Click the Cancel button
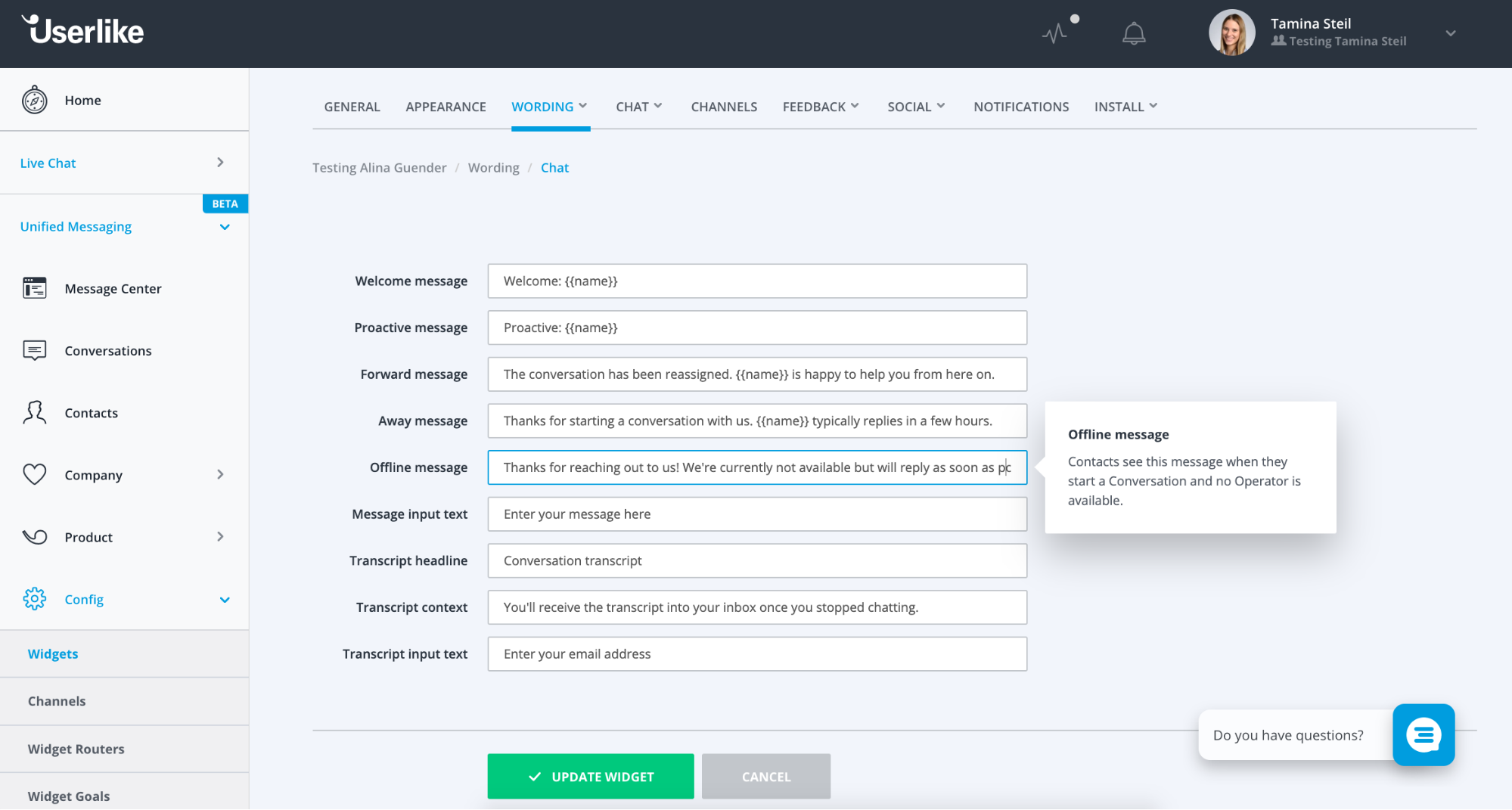Screen dimensions: 1512x810 pos(766,776)
